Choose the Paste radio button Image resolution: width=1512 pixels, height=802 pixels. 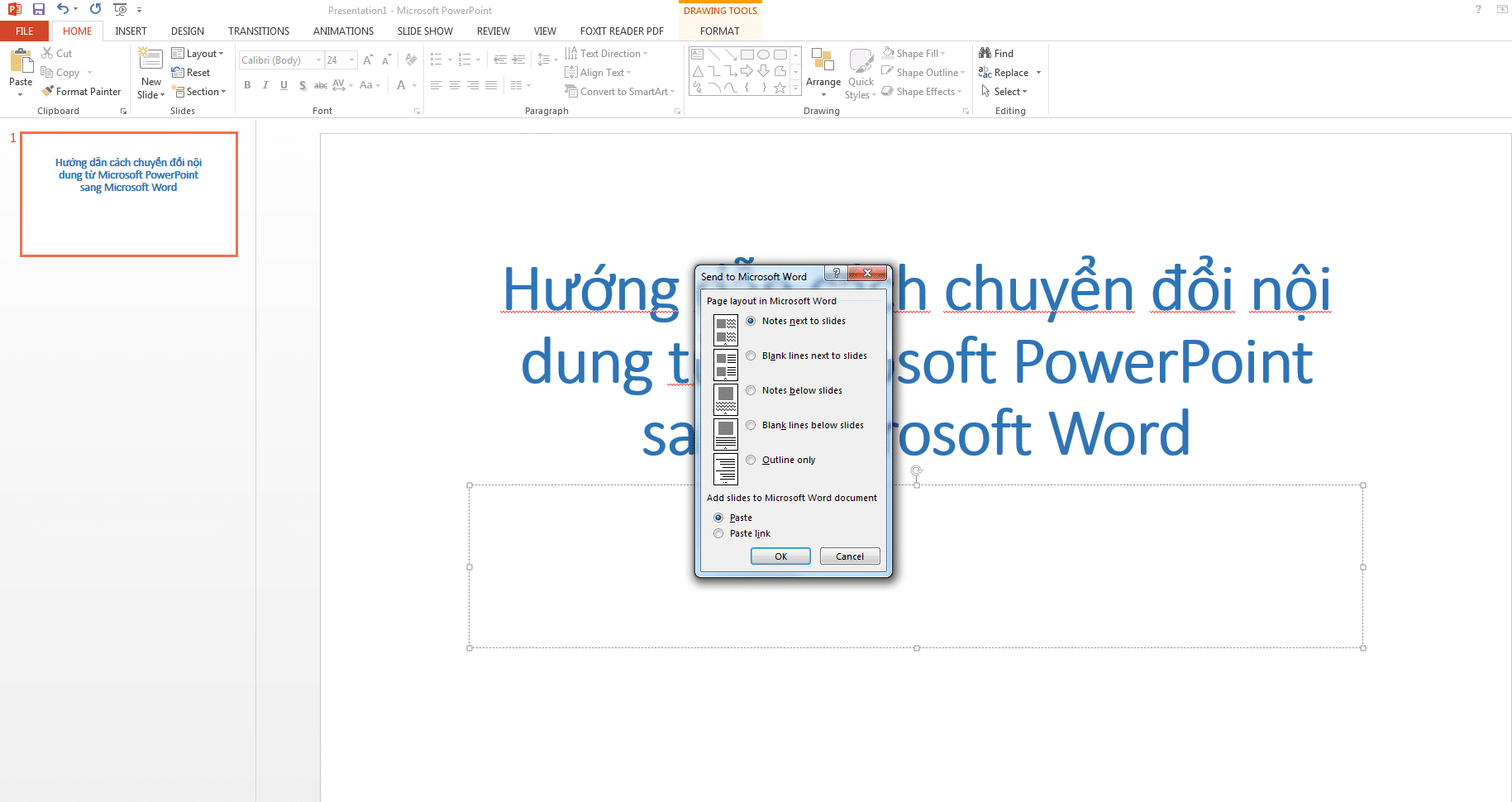tap(718, 518)
